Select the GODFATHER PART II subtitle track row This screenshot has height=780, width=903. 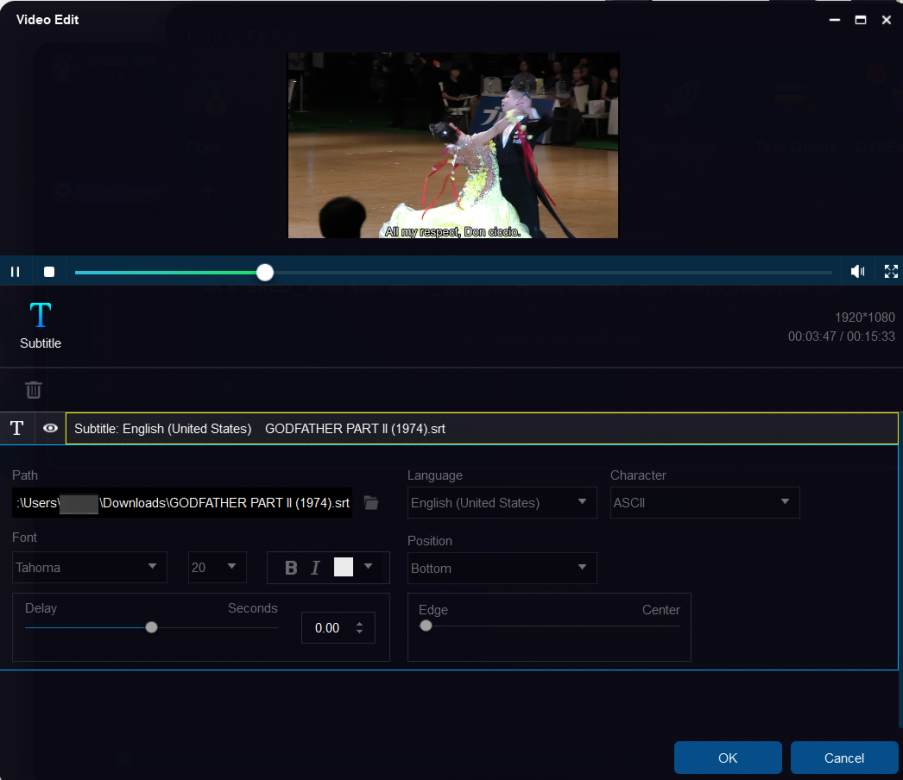pyautogui.click(x=481, y=428)
